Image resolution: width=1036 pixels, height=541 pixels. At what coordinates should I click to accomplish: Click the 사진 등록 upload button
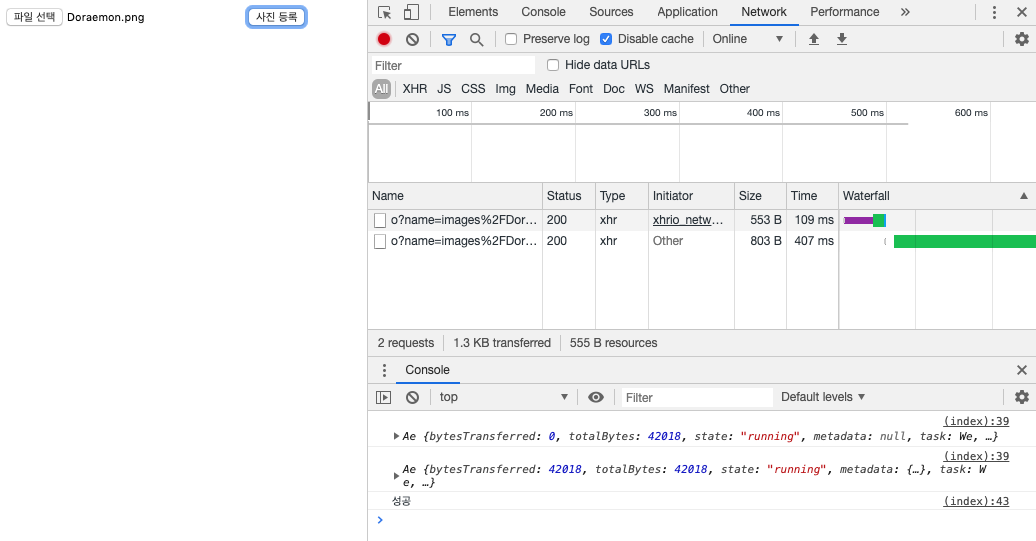coord(277,17)
